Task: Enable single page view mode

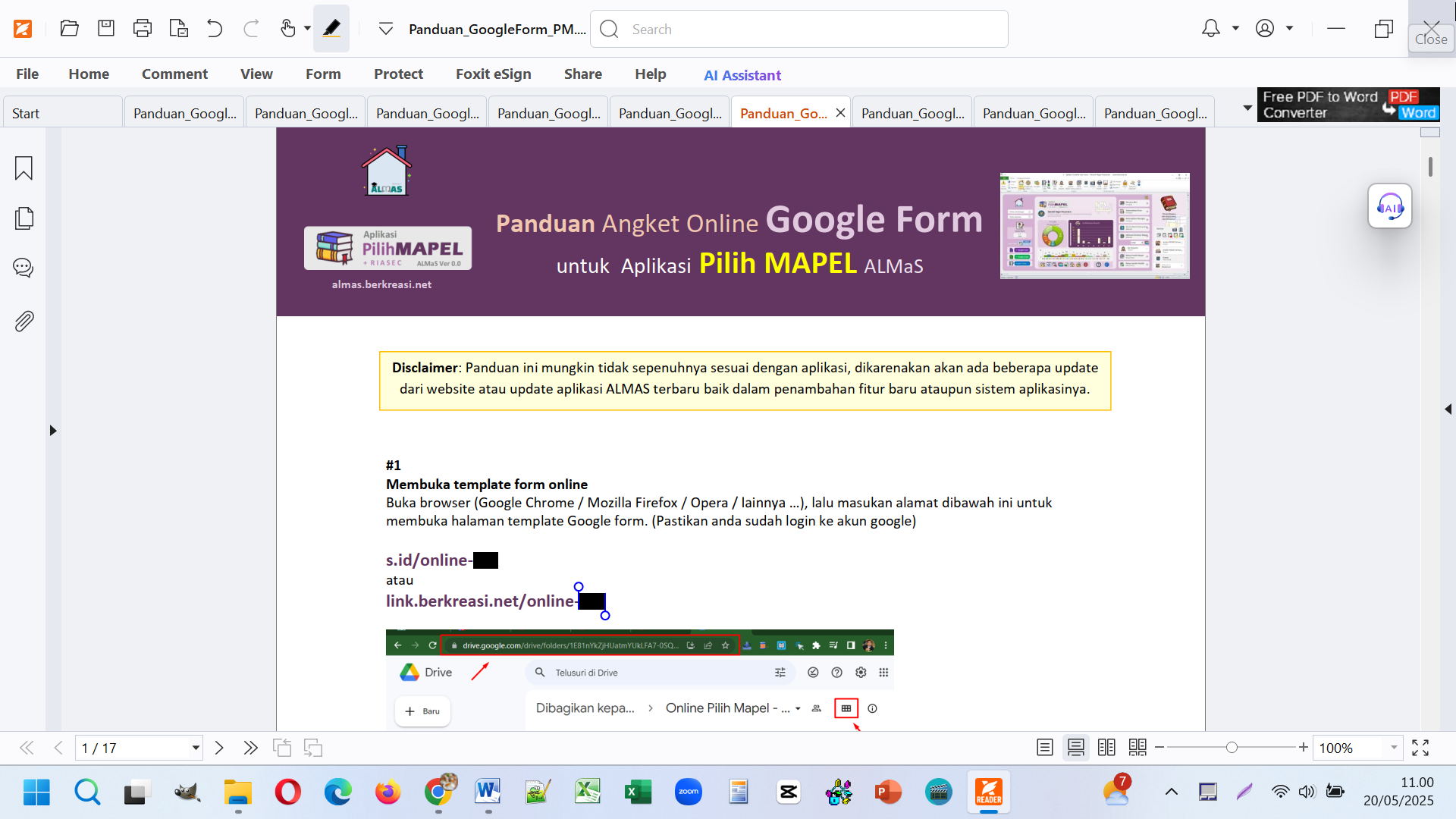Action: pyautogui.click(x=1044, y=748)
